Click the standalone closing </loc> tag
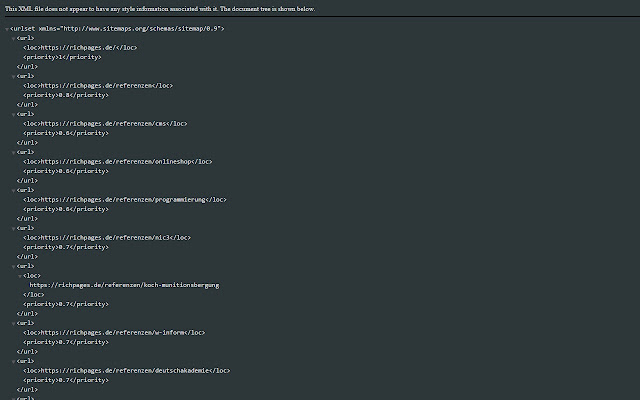This screenshot has height=400, width=640. tap(33, 295)
